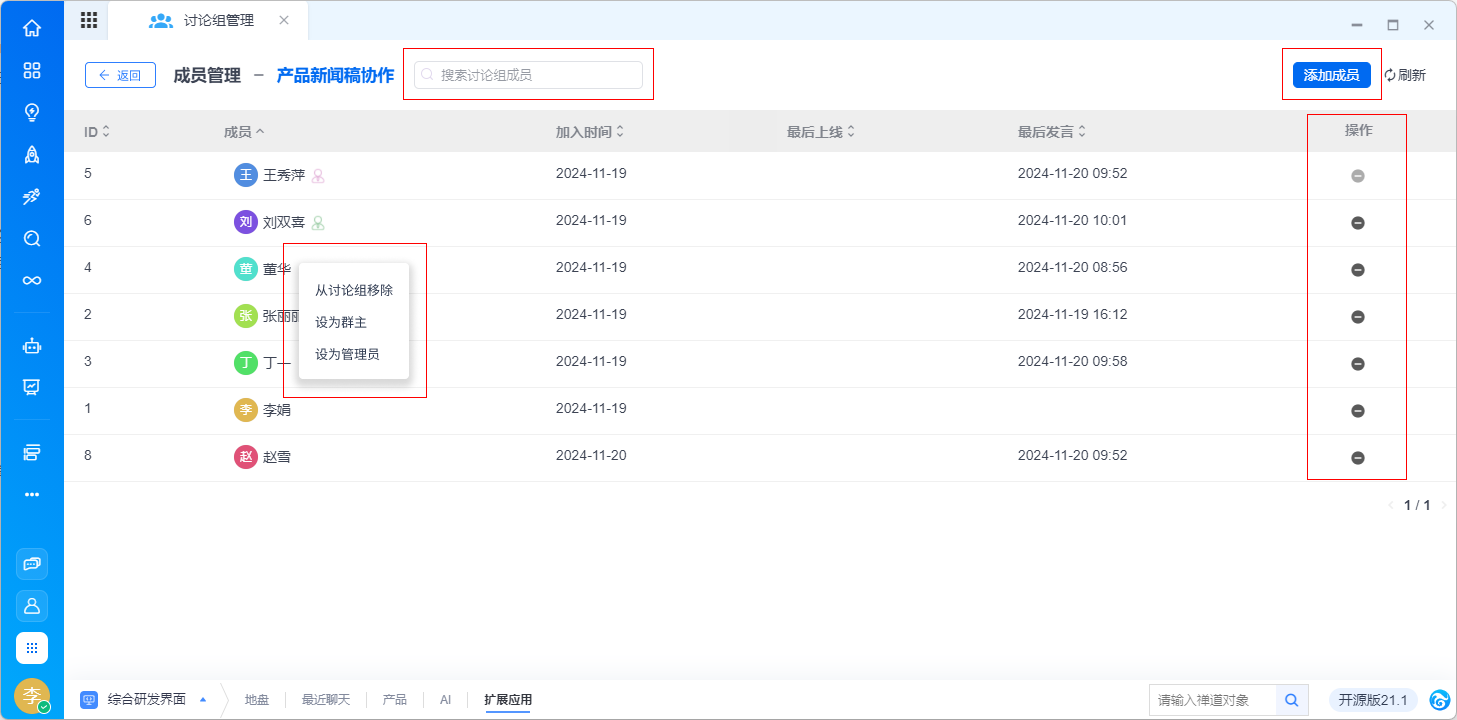
Task: Choose 设为管理员 from the context menu
Action: [354, 354]
